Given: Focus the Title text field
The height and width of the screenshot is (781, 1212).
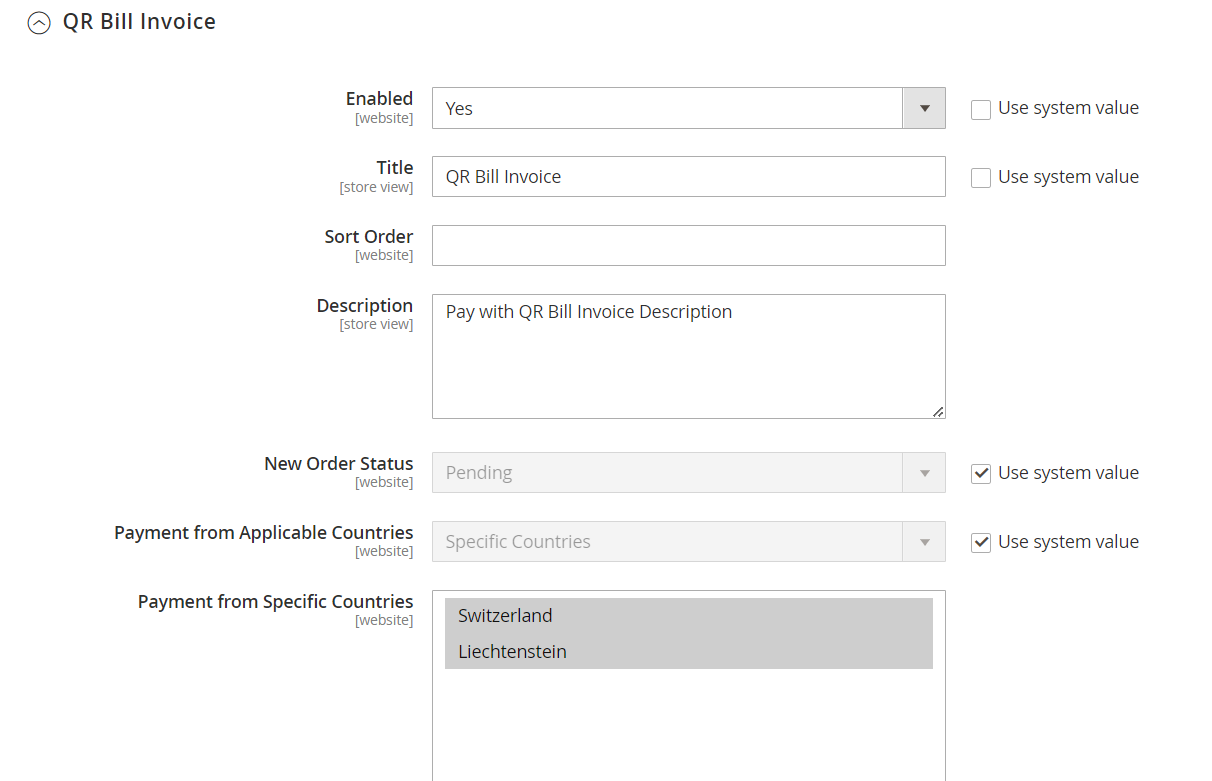Looking at the screenshot, I should [688, 177].
